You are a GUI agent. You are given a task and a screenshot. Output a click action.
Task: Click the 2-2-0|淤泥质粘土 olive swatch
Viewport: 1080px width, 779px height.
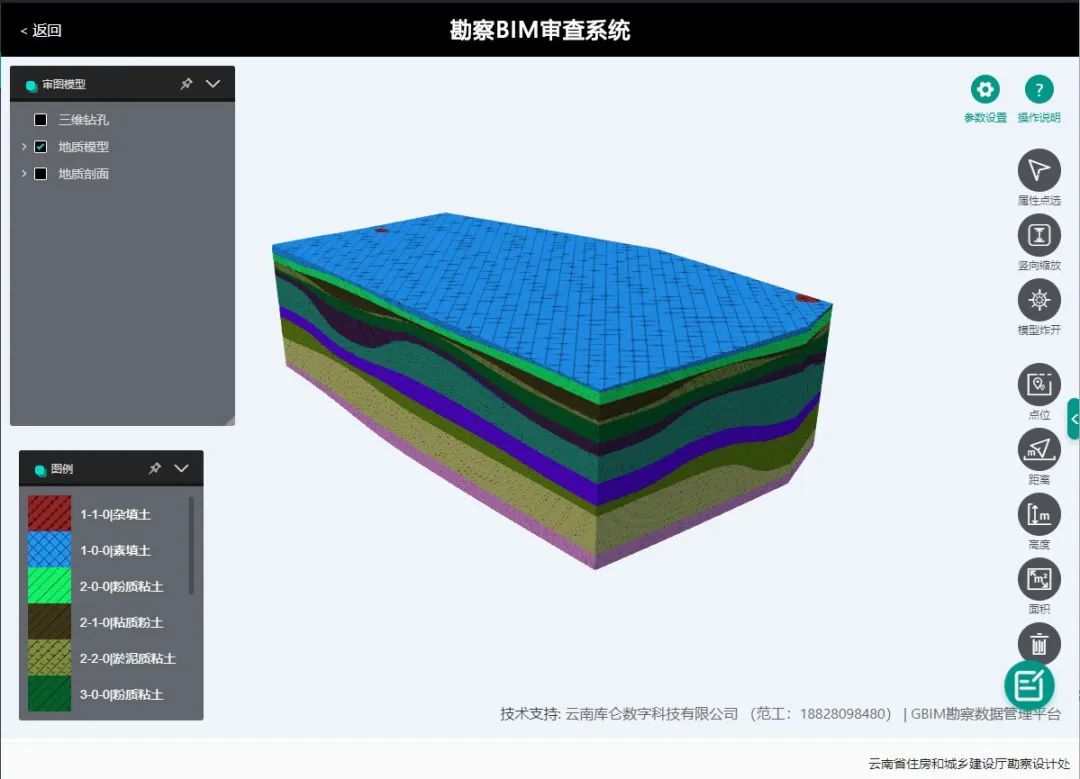click(50, 658)
